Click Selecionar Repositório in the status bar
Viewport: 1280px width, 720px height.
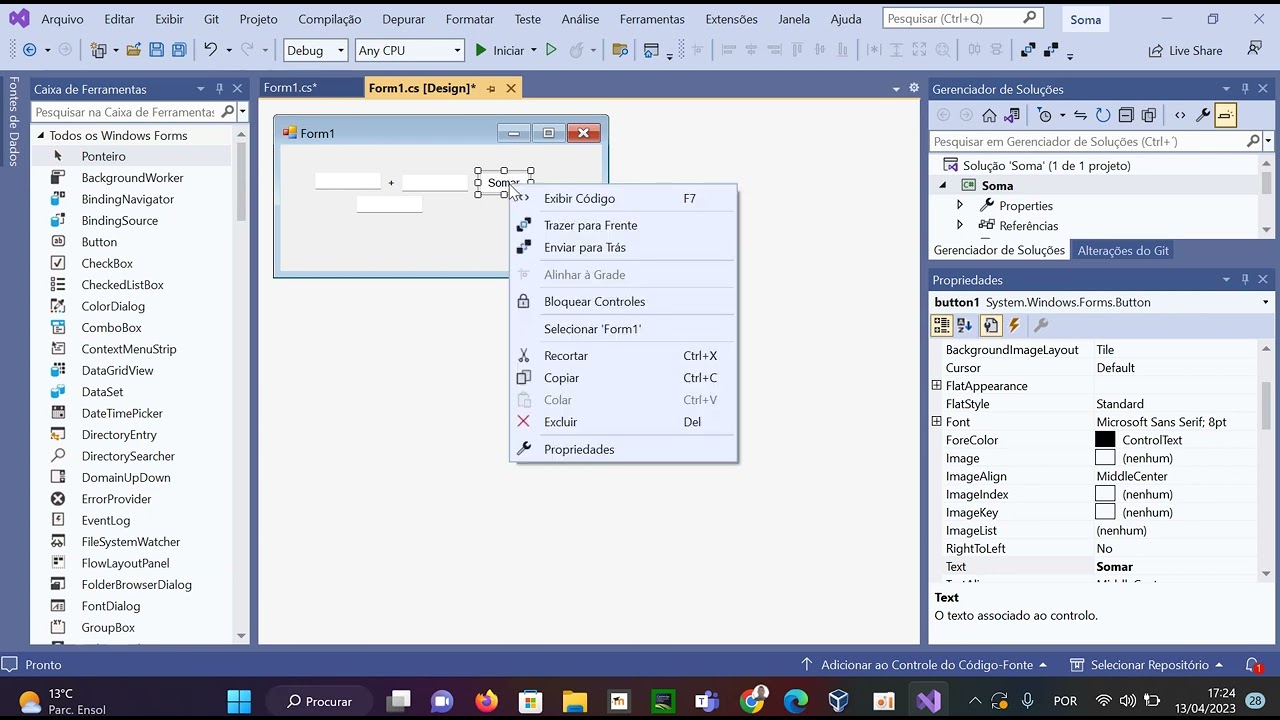(x=1147, y=665)
